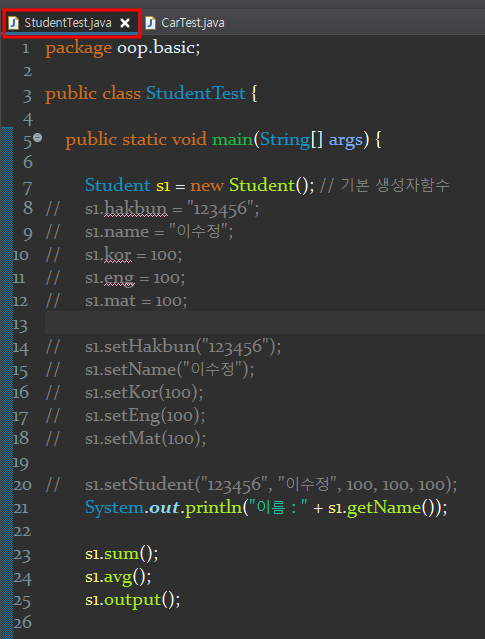Click 'avg' method call on line 24
The image size is (485, 639).
(118, 578)
